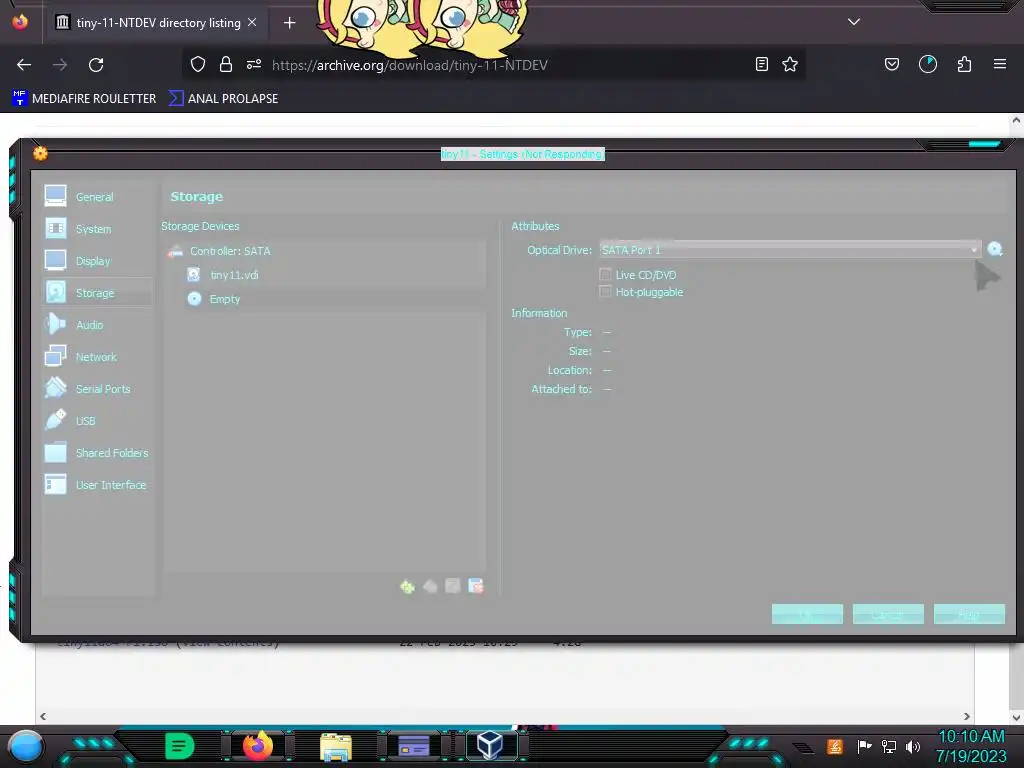Enable the Live CD/DVD checkbox
This screenshot has height=768, width=1024.
(x=605, y=274)
